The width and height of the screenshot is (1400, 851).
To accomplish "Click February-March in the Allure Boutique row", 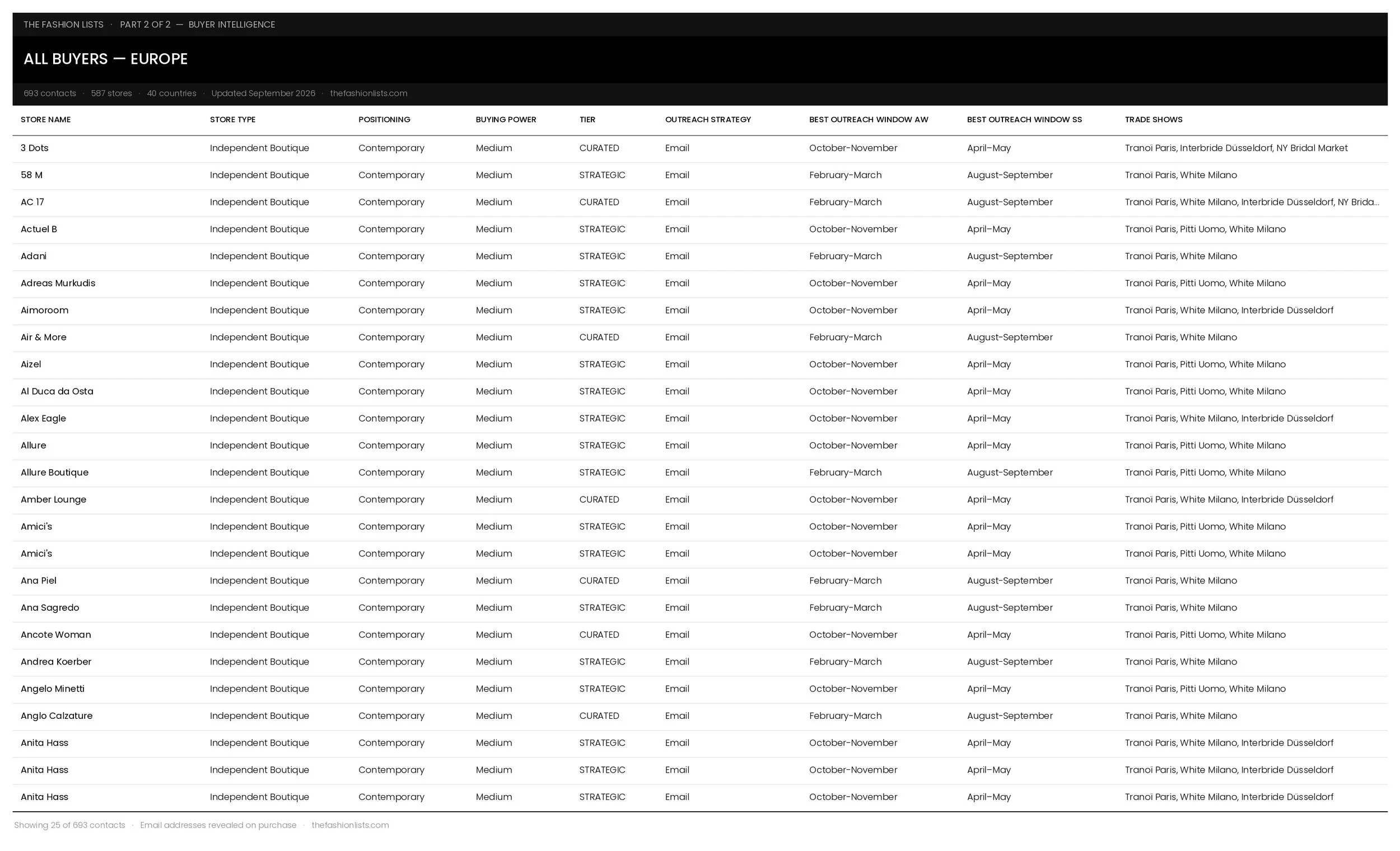I will 846,472.
